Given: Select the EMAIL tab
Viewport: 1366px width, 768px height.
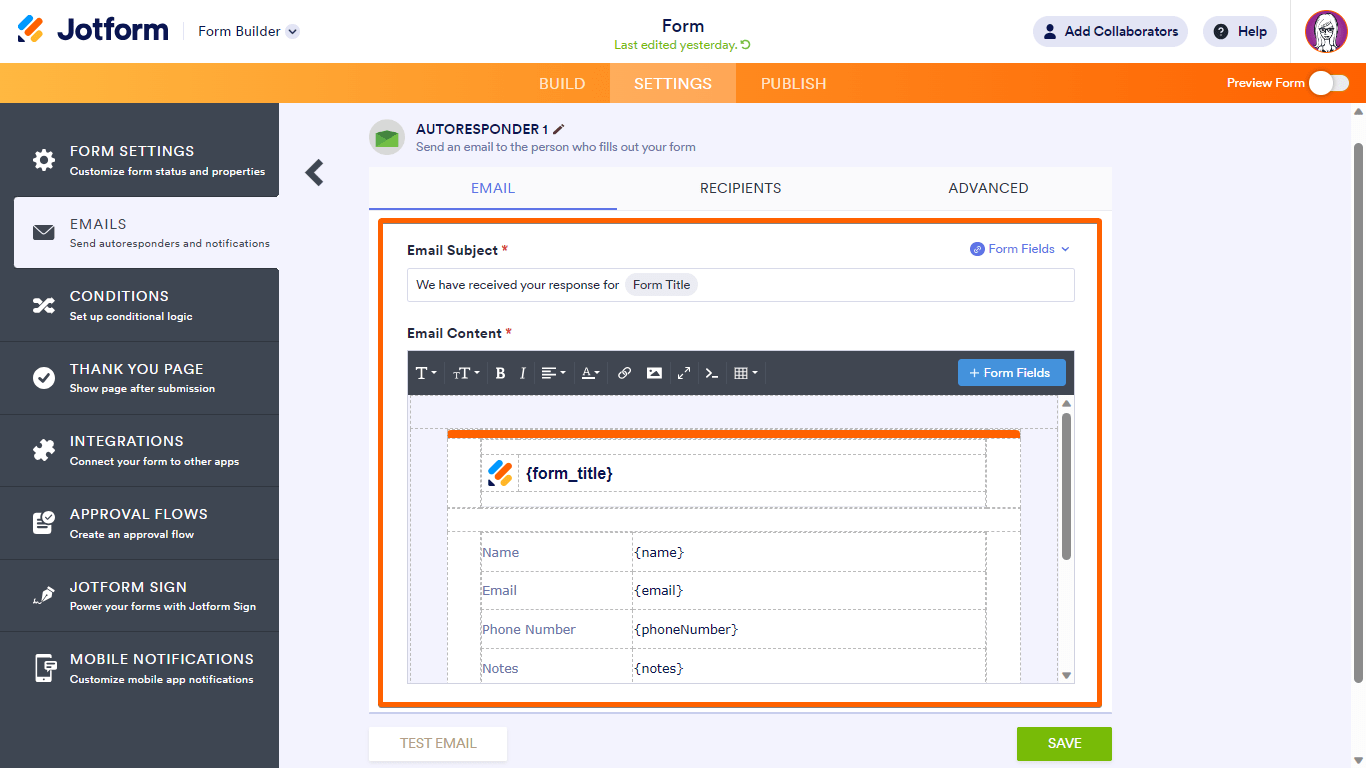Looking at the screenshot, I should [x=493, y=188].
